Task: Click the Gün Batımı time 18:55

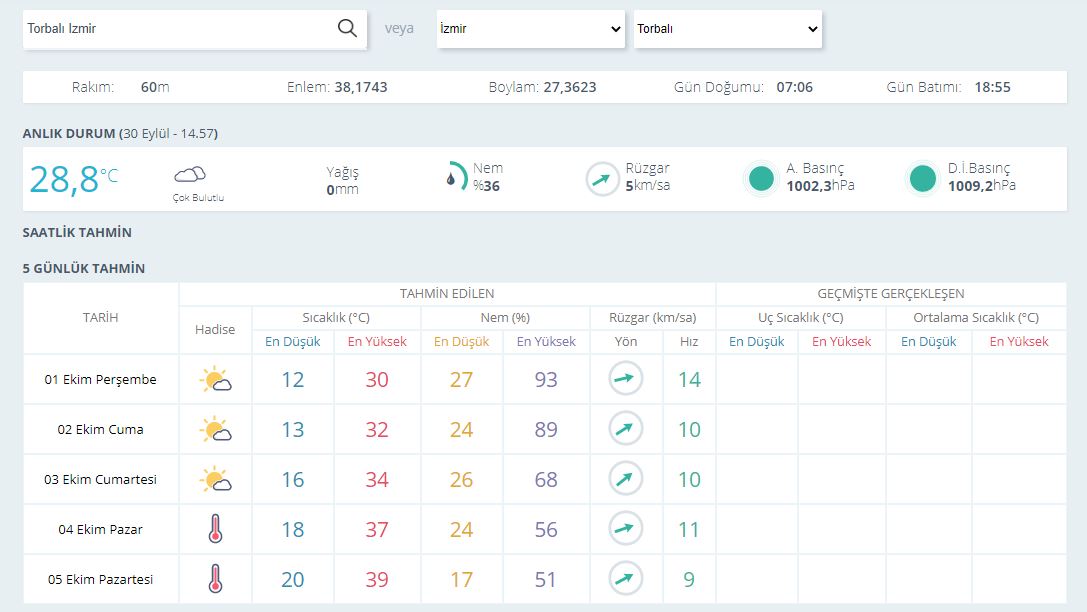Action: pos(993,87)
